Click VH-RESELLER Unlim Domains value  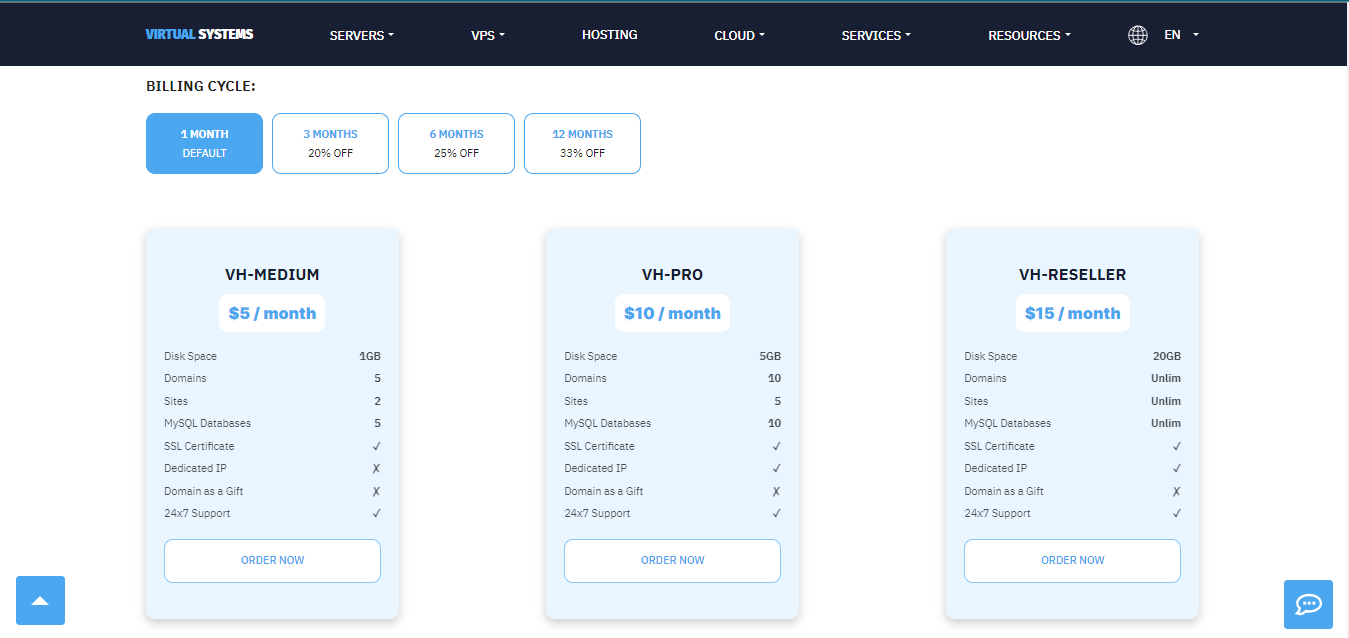pyautogui.click(x=1166, y=378)
